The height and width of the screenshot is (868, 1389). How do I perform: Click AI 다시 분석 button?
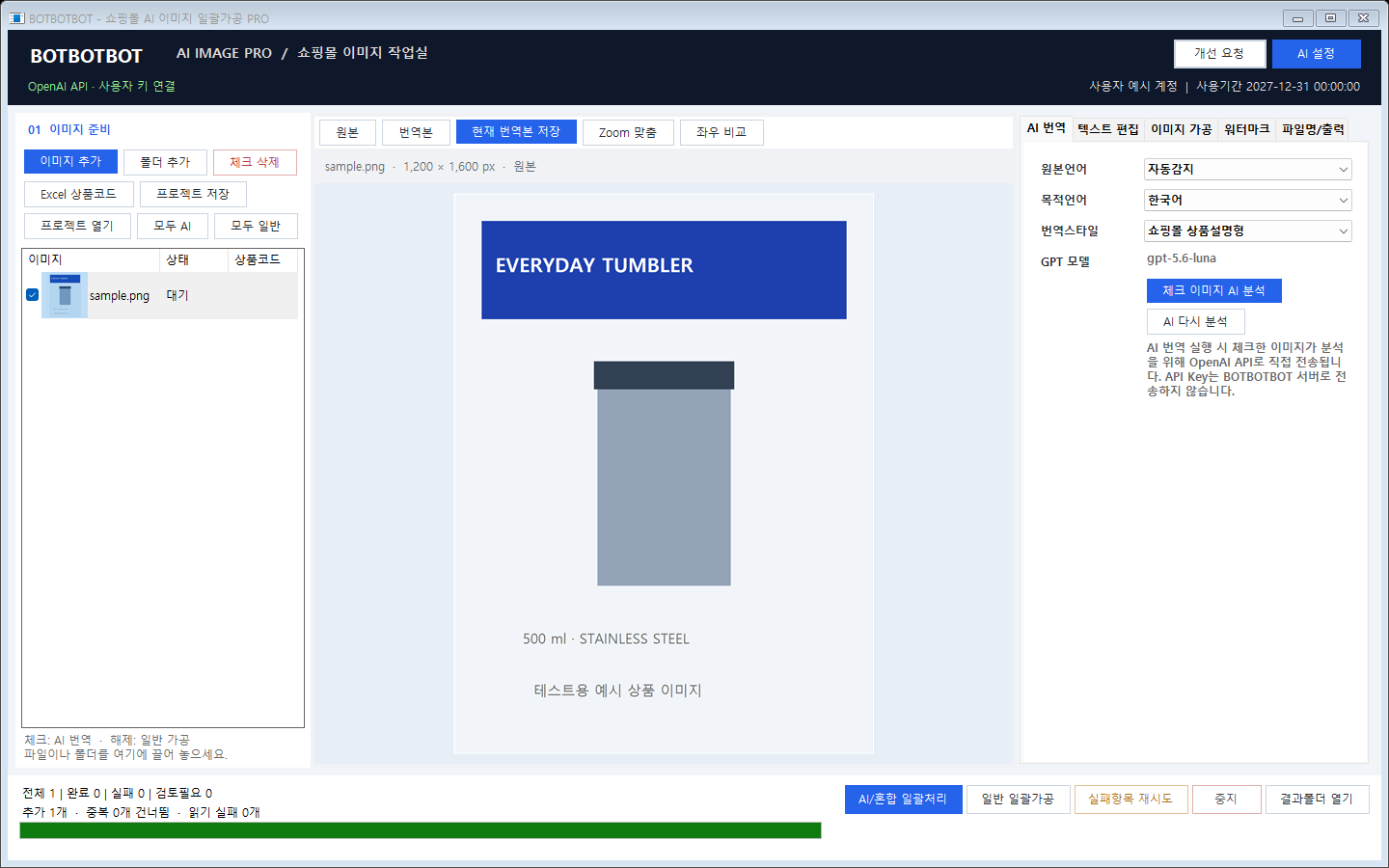1195,321
